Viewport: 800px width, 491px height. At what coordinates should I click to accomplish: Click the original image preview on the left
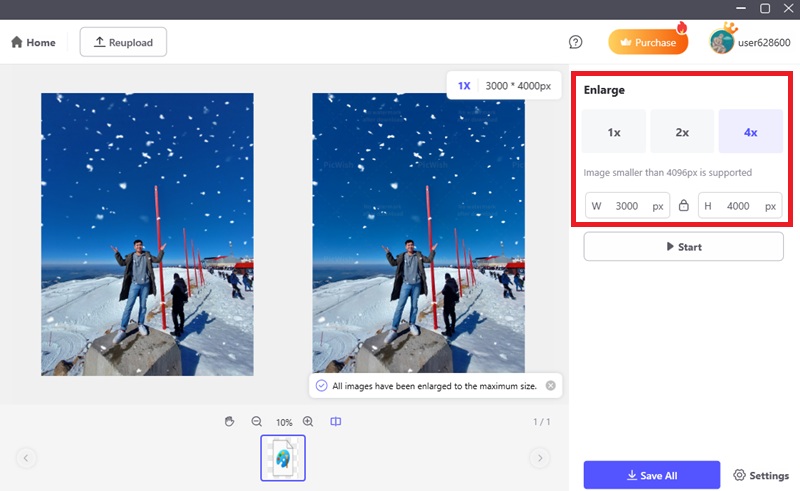pos(147,234)
